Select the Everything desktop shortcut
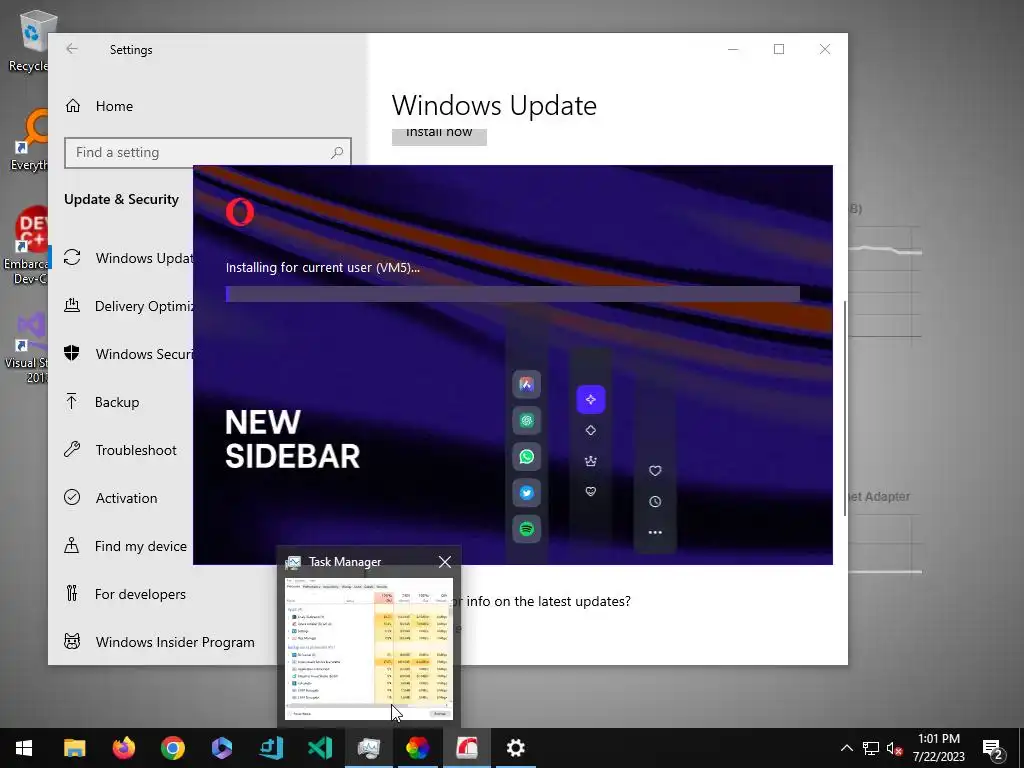 pyautogui.click(x=29, y=140)
